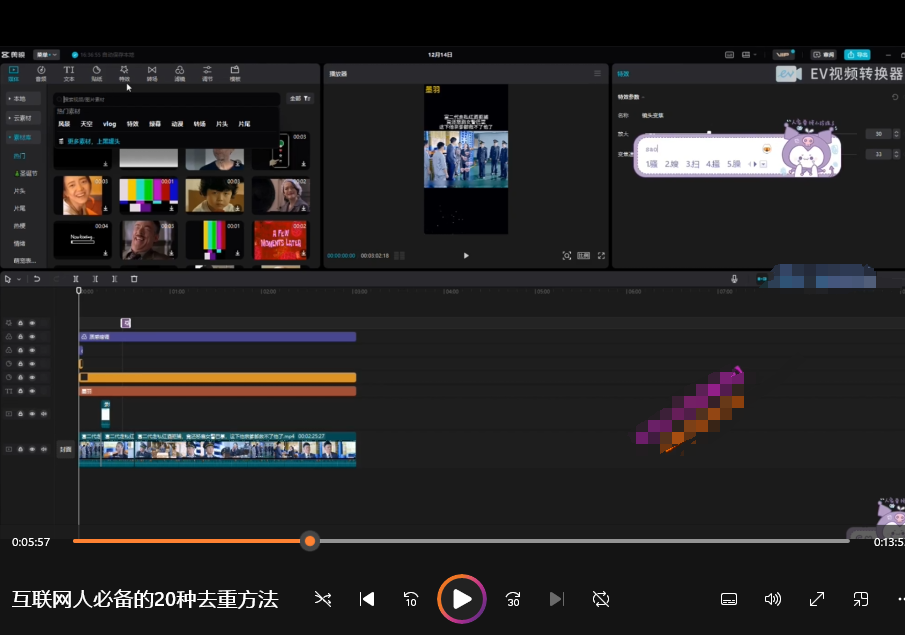
Task: Expand the selection tool dropdown arrow
Action: click(19, 279)
